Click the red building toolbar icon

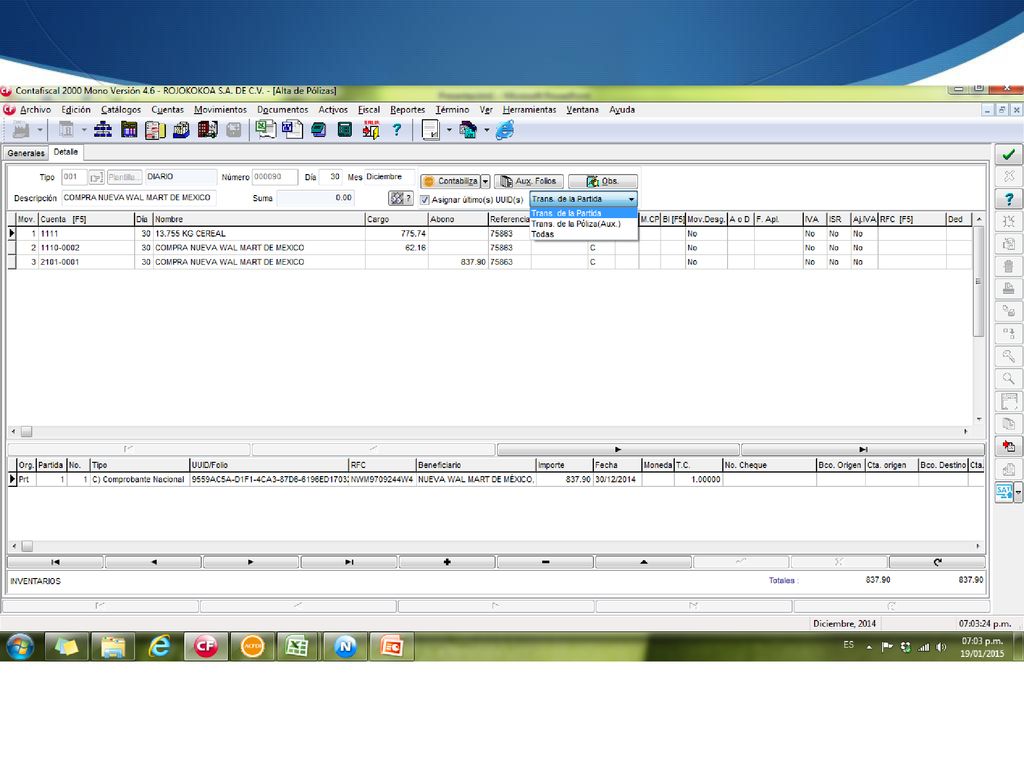(207, 130)
